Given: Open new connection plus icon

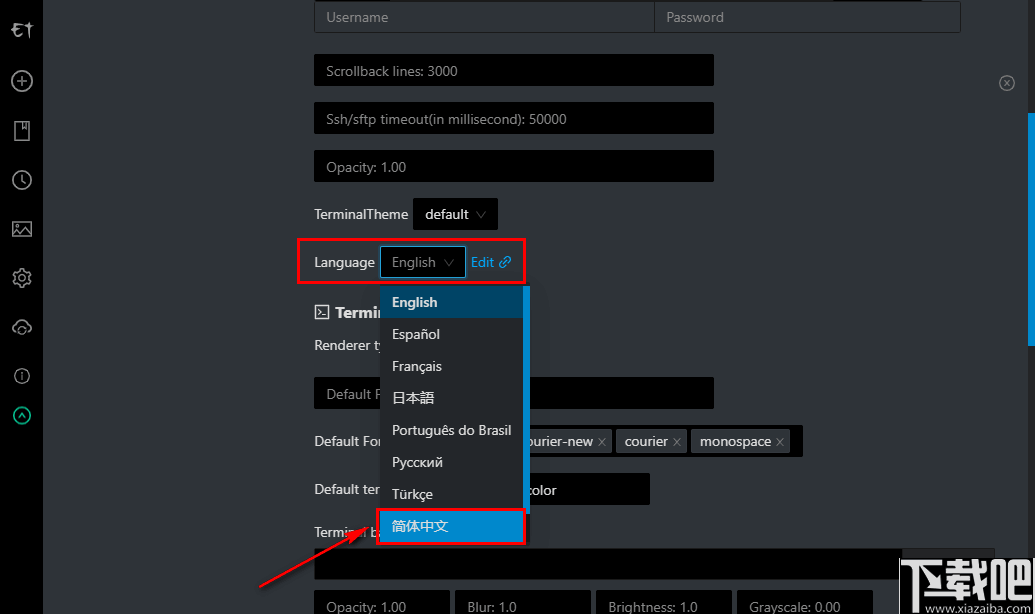Looking at the screenshot, I should click(x=22, y=81).
